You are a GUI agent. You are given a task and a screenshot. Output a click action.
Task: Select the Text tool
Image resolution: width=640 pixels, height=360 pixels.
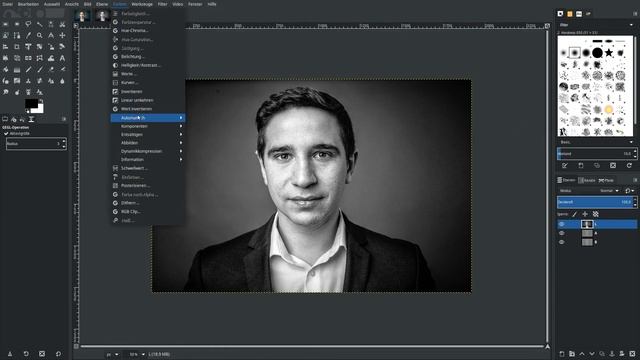tap(62, 58)
